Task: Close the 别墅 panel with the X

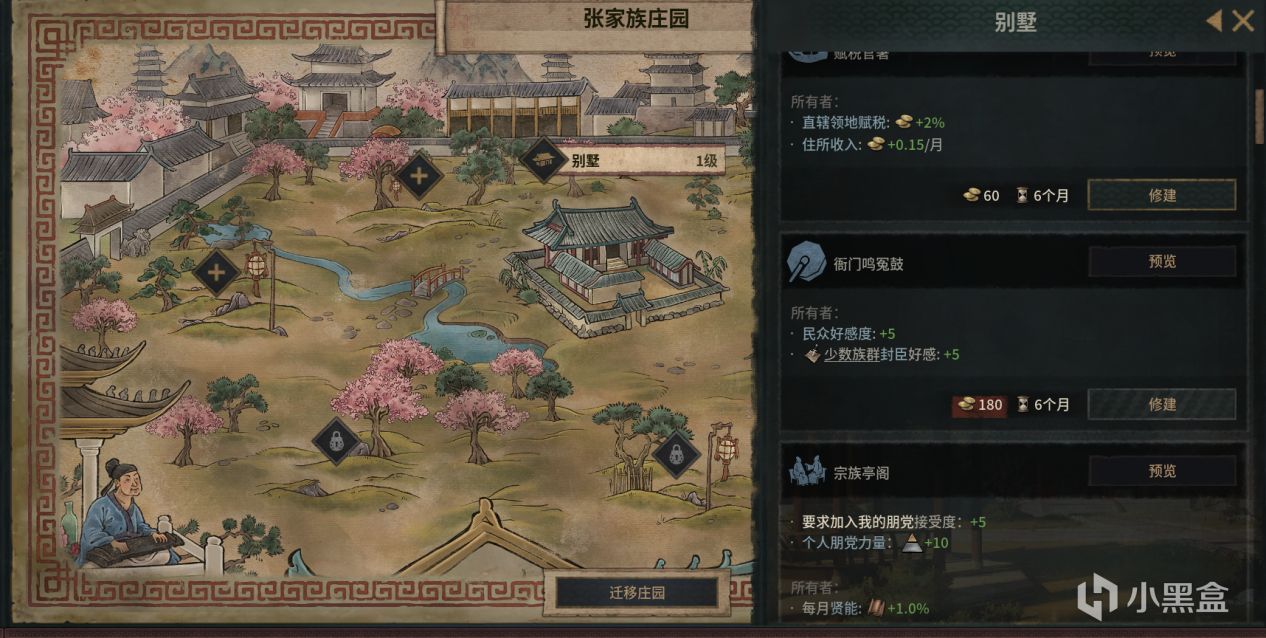Action: [x=1243, y=20]
